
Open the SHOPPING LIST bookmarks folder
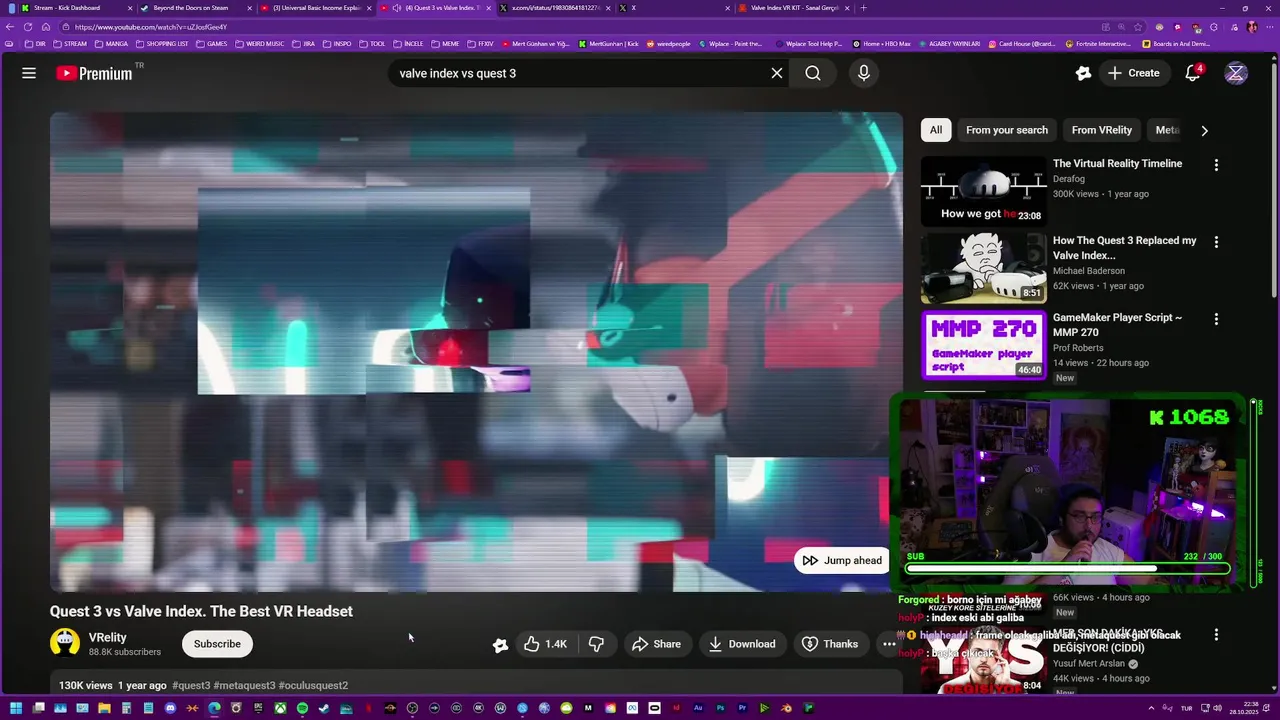(x=162, y=44)
